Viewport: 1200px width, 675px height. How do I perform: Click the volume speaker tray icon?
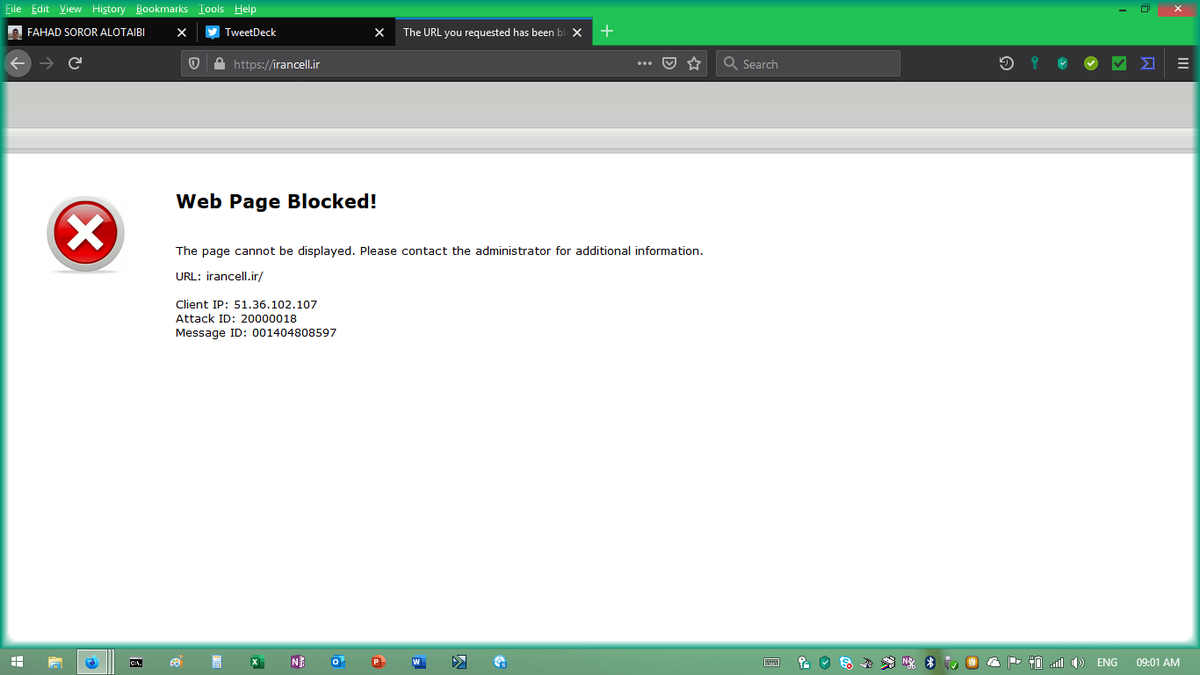[1078, 662]
